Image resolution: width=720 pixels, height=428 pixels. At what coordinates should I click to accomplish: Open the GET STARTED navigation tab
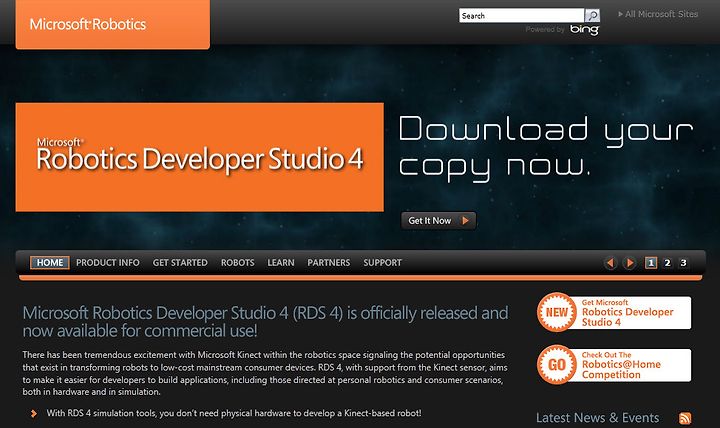[180, 263]
